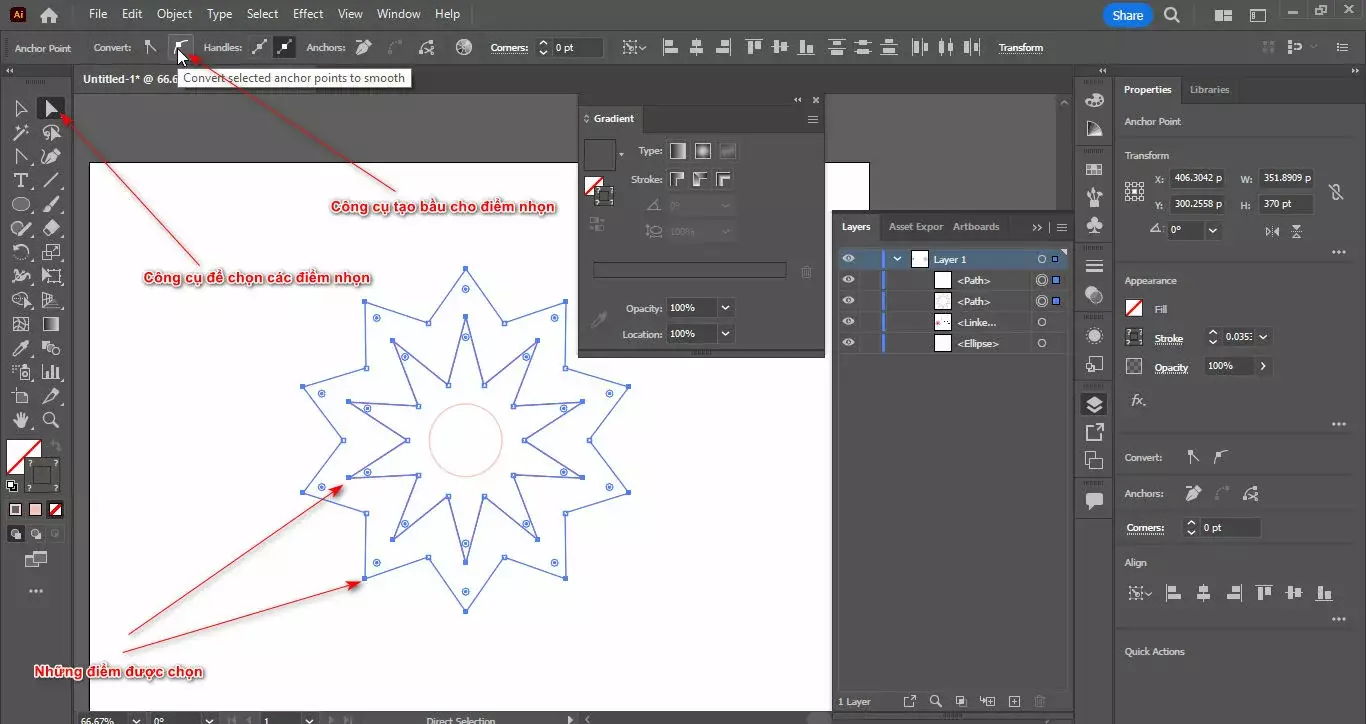Select the Direct Selection tool
This screenshot has height=724, width=1366.
click(51, 108)
